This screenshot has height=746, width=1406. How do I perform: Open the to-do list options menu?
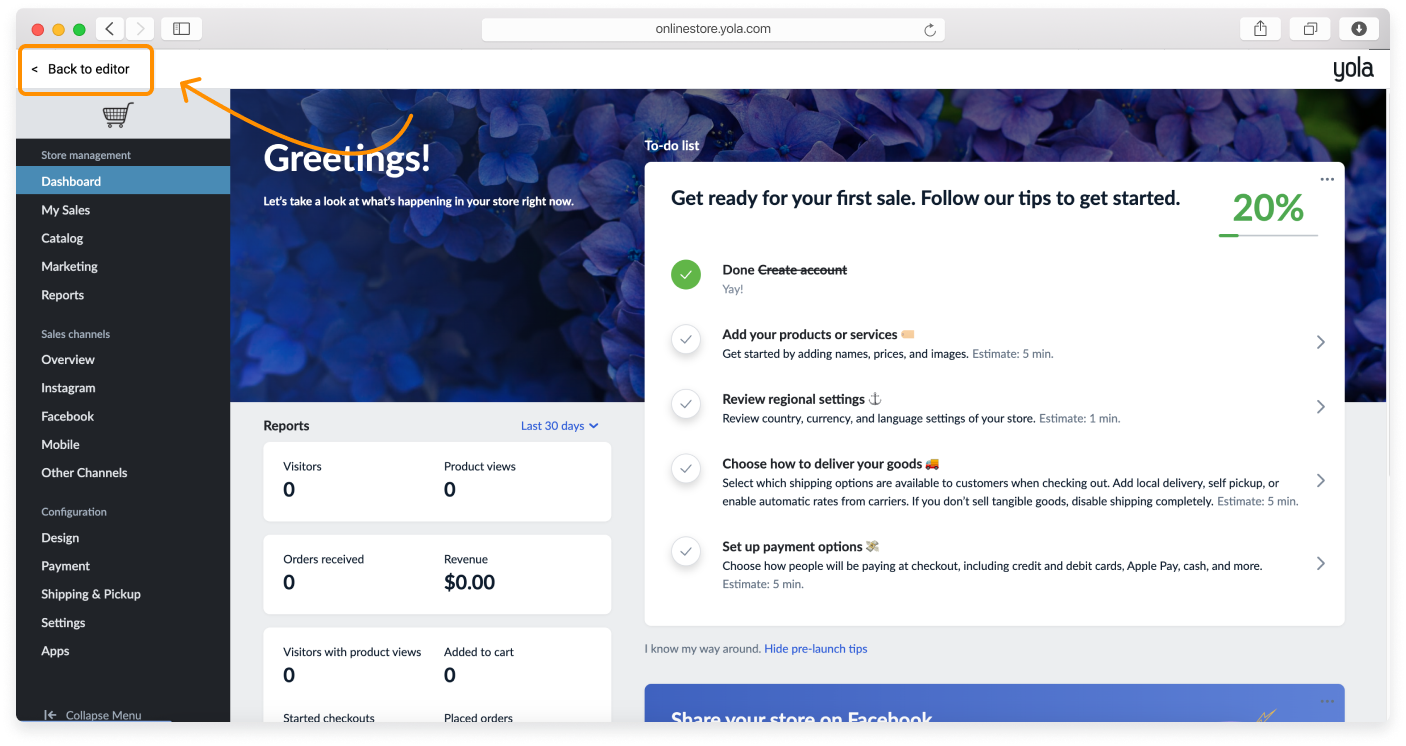(x=1327, y=178)
